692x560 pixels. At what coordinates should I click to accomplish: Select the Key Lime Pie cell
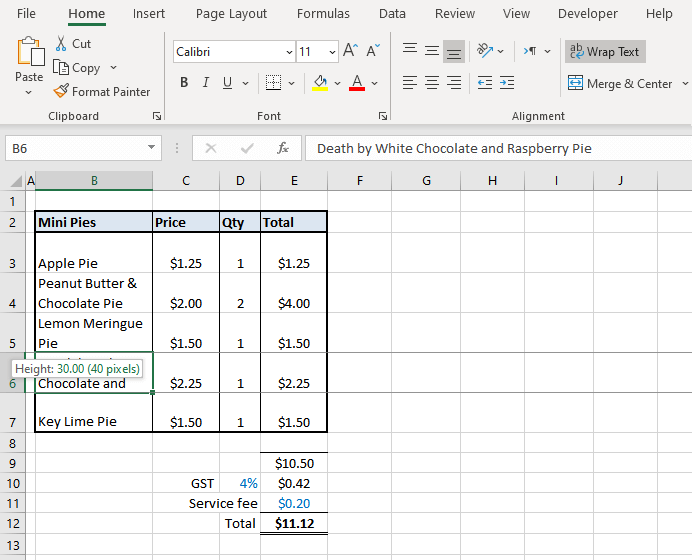tap(94, 412)
